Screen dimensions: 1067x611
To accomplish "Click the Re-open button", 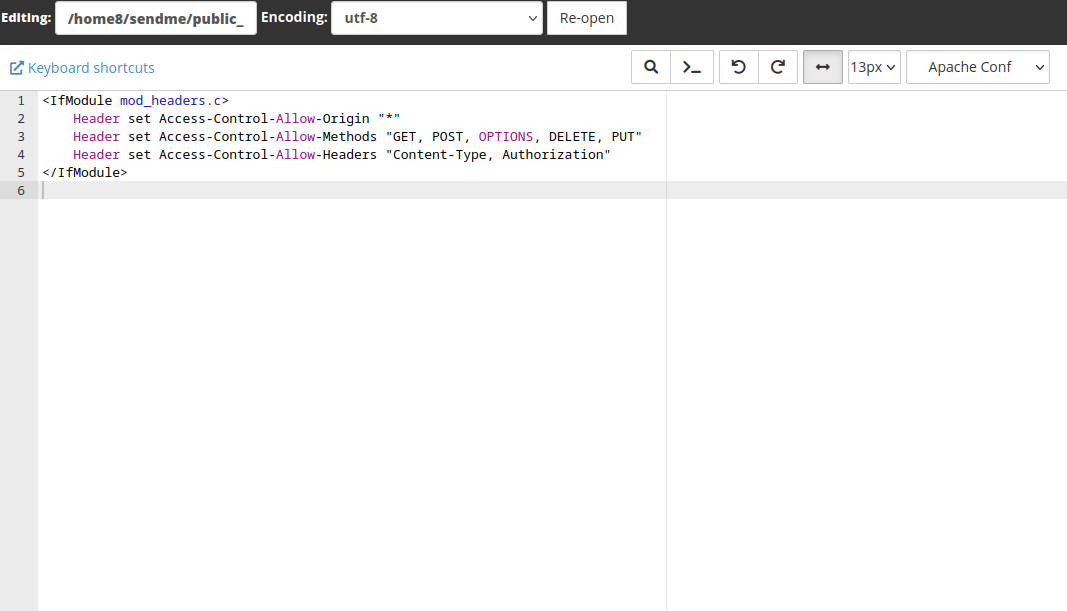I will pos(587,18).
